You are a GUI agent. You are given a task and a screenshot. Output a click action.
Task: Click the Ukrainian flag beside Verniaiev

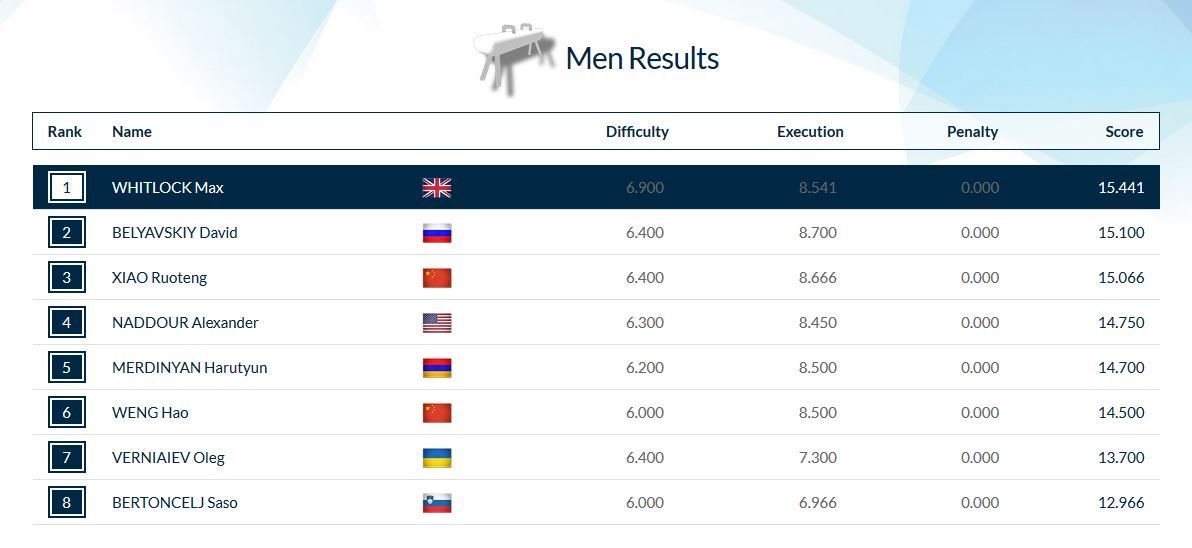(437, 458)
